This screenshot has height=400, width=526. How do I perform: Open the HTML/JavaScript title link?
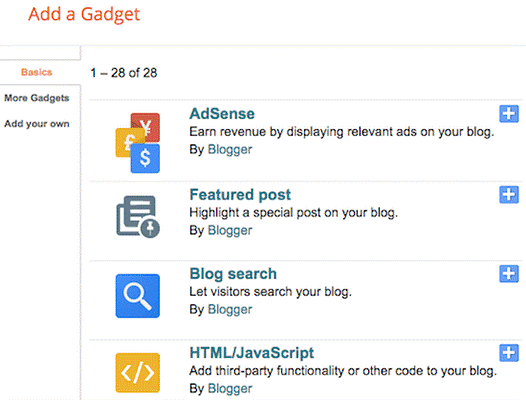click(x=252, y=353)
